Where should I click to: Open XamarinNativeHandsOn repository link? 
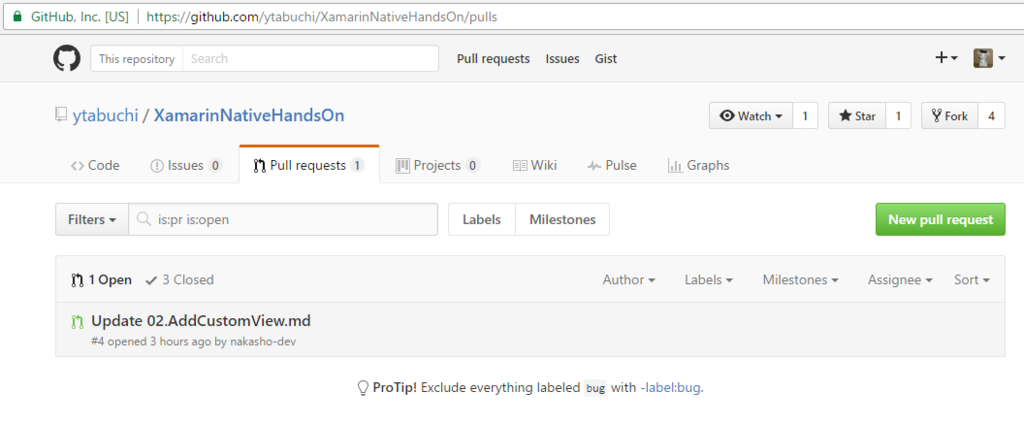pos(249,116)
